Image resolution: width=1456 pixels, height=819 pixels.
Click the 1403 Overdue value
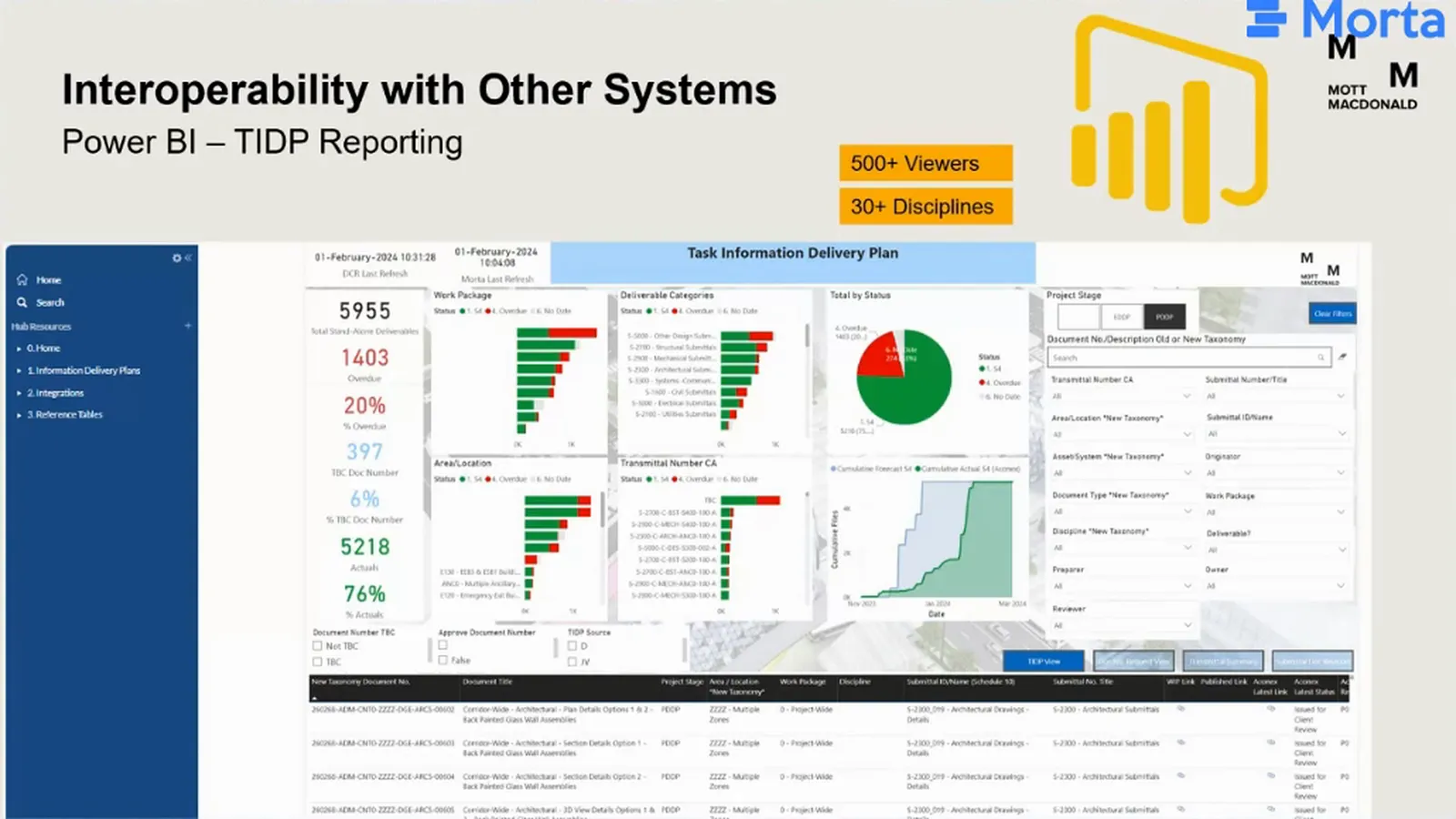pos(365,358)
